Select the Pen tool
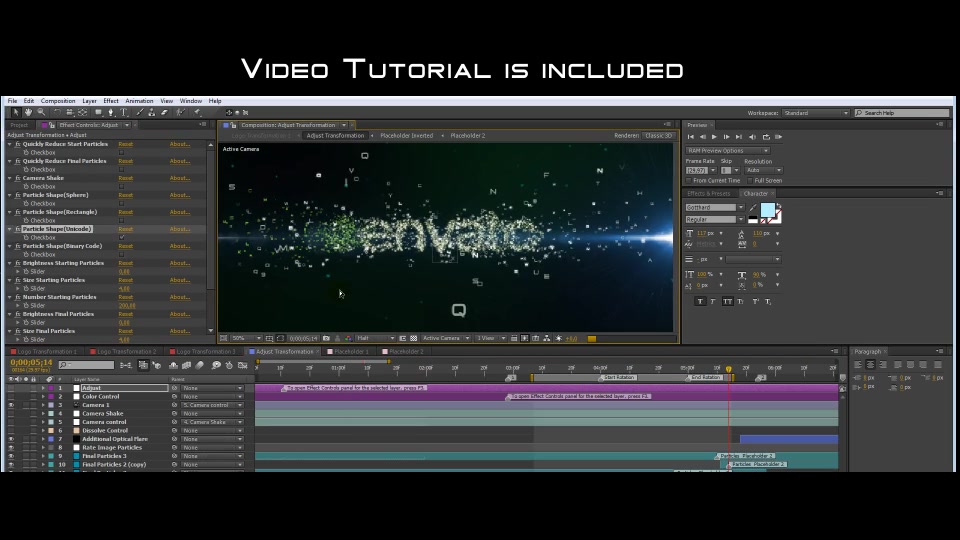Viewport: 960px width, 540px height. (111, 113)
